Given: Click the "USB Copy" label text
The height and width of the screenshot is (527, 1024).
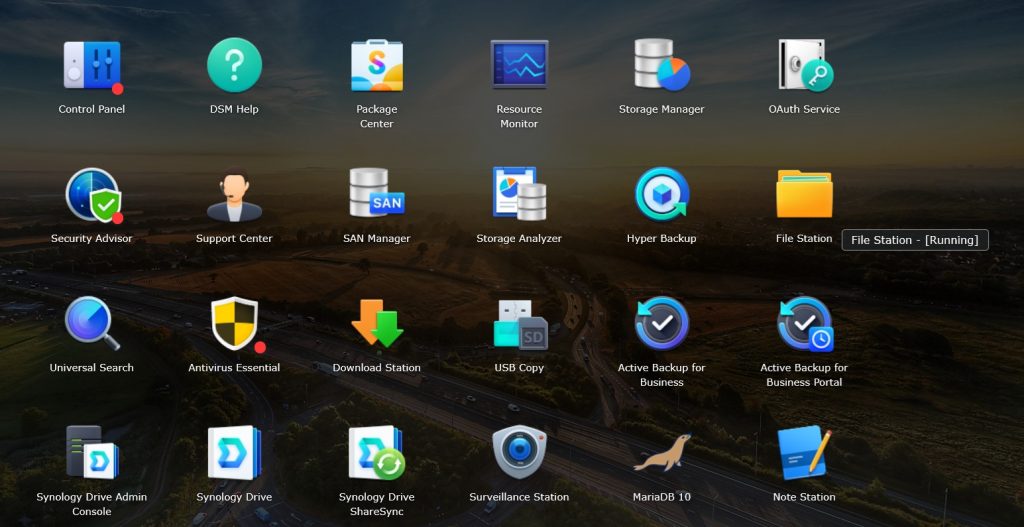Looking at the screenshot, I should (x=519, y=368).
